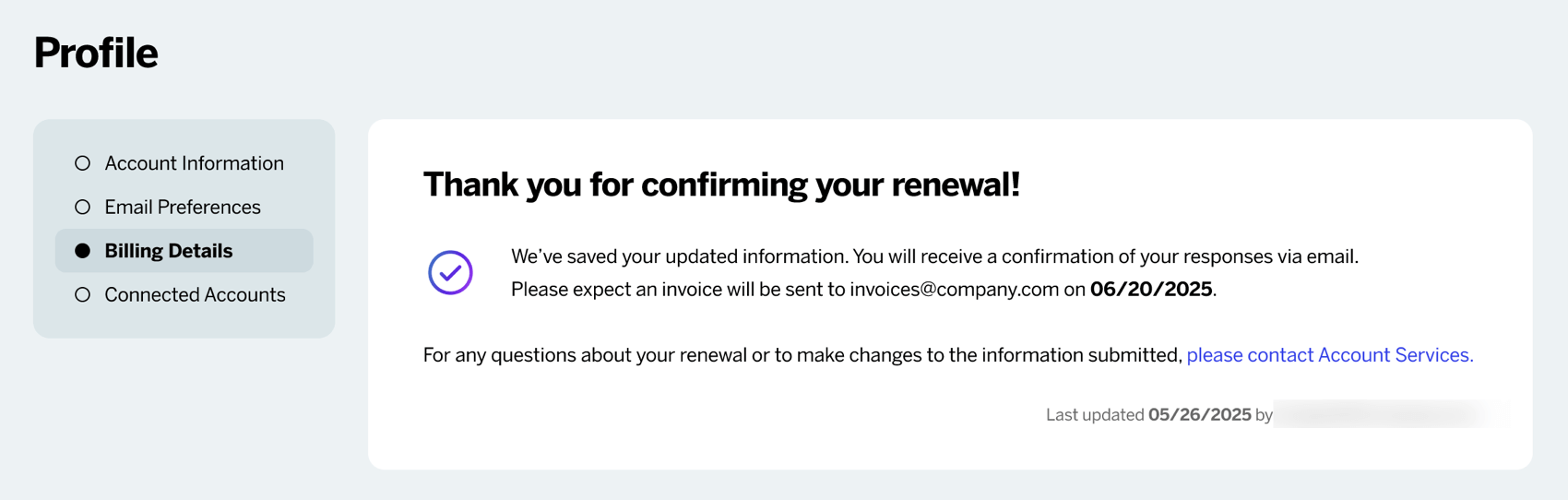Open the Billing Details label
Screen dimensions: 1568x500
click(168, 251)
